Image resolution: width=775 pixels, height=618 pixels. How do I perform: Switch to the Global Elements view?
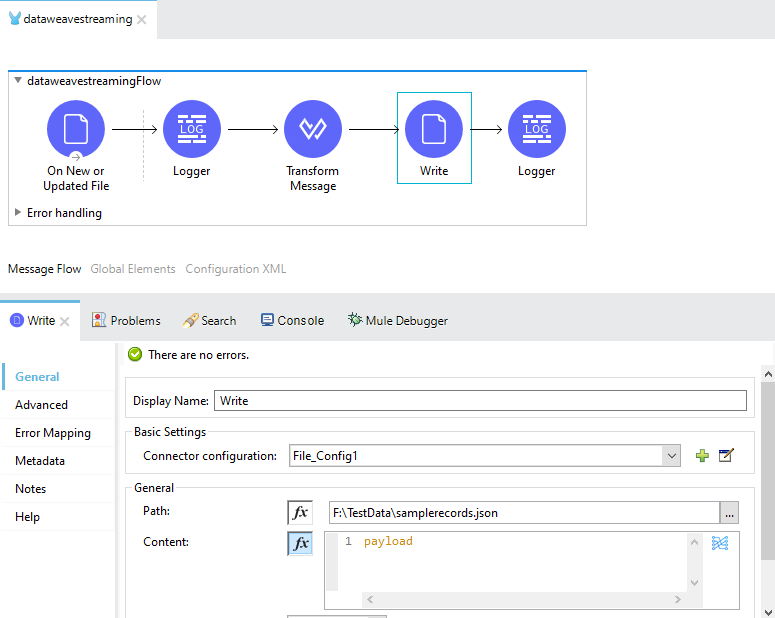pyautogui.click(x=133, y=269)
